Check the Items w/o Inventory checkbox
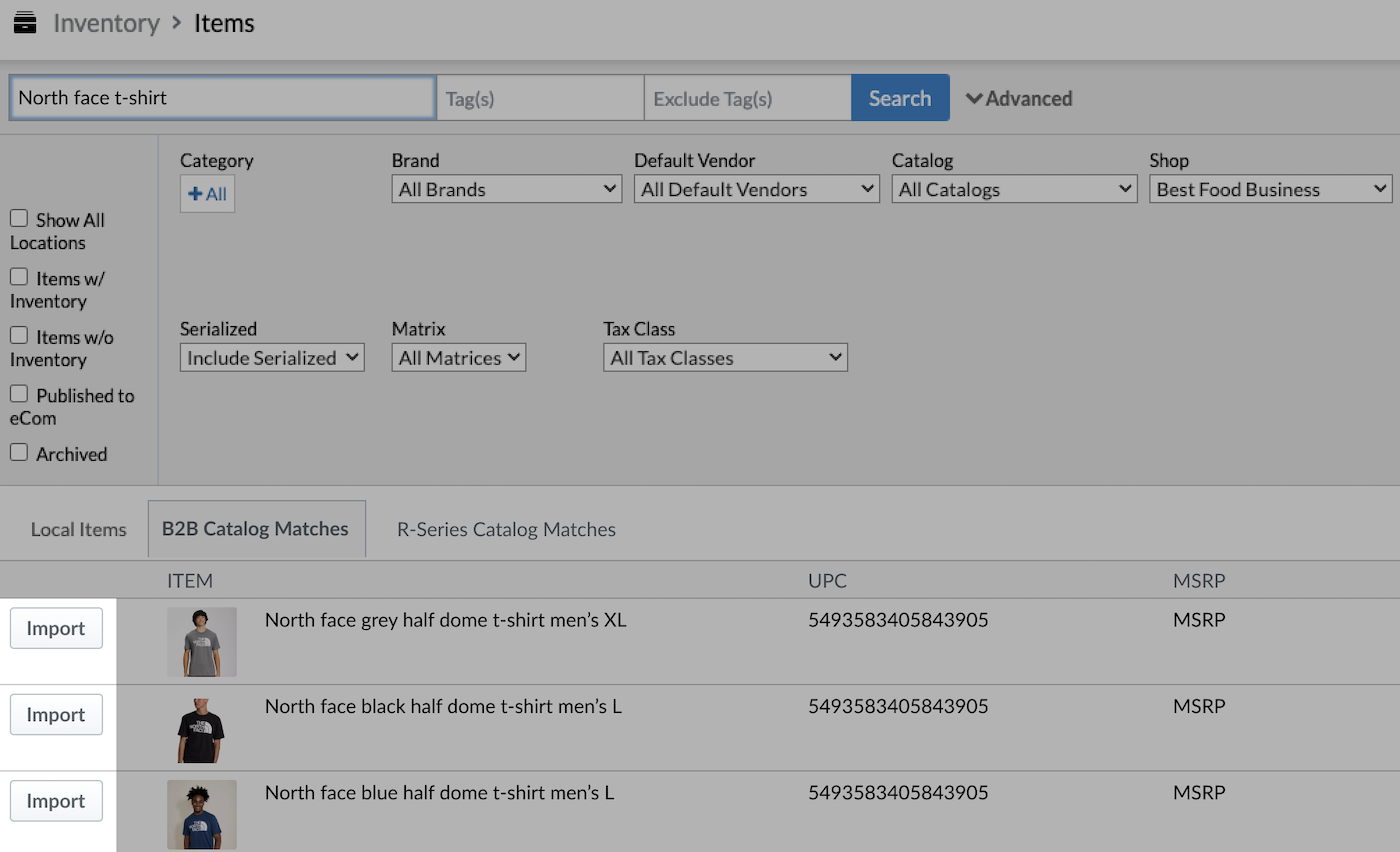The height and width of the screenshot is (852, 1400). [x=19, y=336]
